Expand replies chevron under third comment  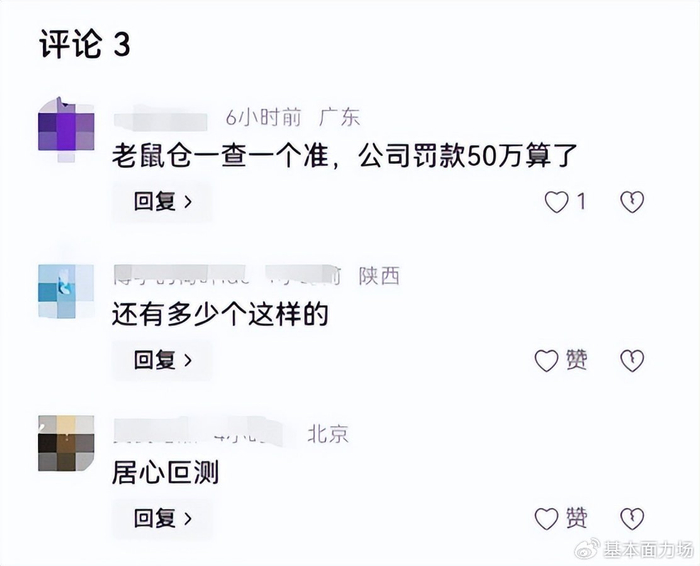(188, 519)
